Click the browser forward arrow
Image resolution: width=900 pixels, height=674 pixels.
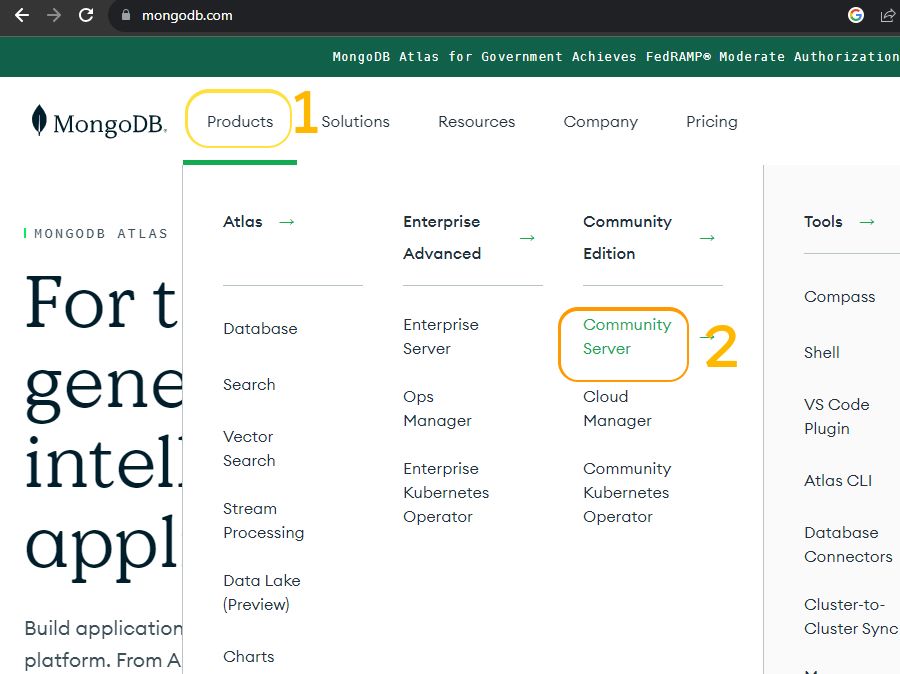[x=54, y=16]
